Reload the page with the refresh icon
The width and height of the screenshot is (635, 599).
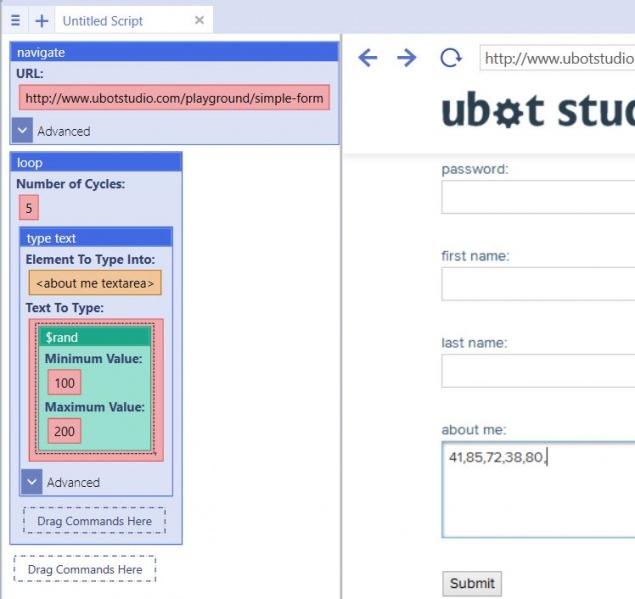pos(451,58)
